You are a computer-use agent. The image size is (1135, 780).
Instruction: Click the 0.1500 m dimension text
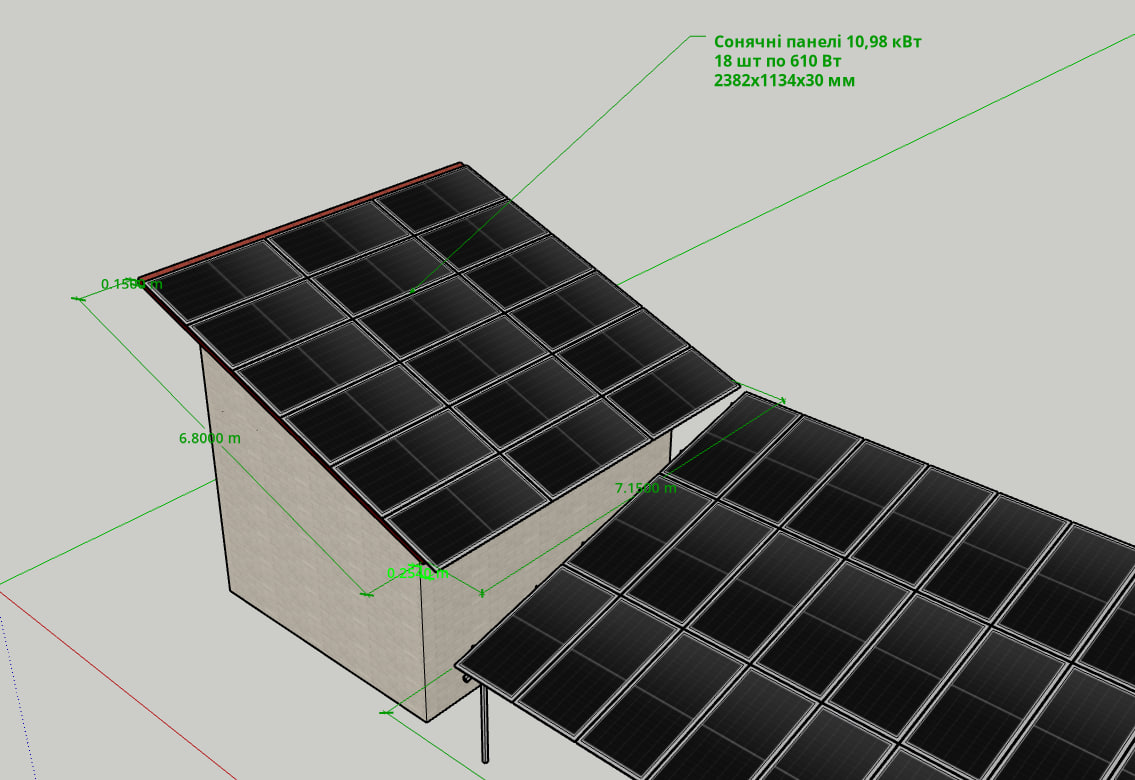pyautogui.click(x=132, y=284)
